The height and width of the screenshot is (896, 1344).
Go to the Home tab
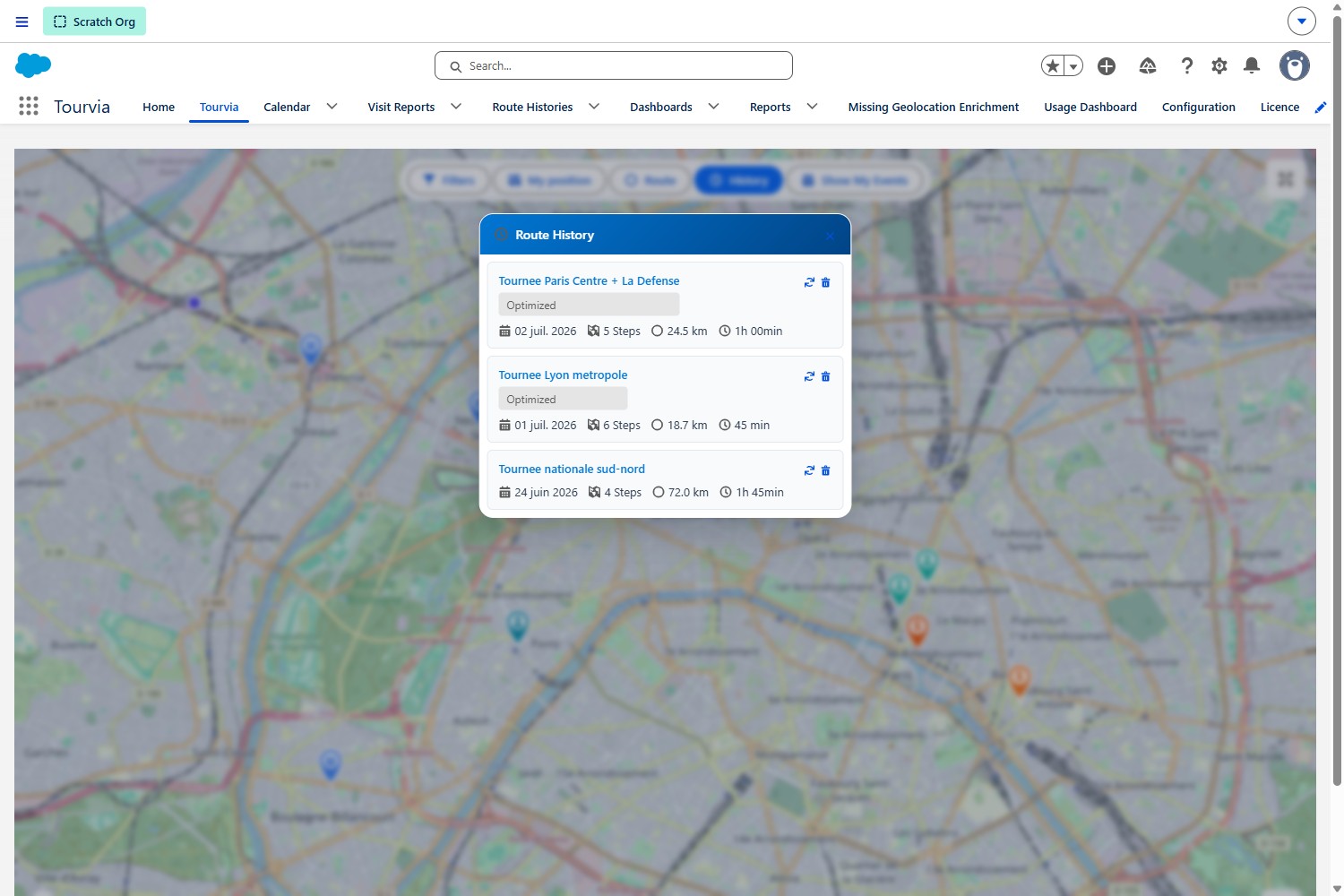[159, 107]
